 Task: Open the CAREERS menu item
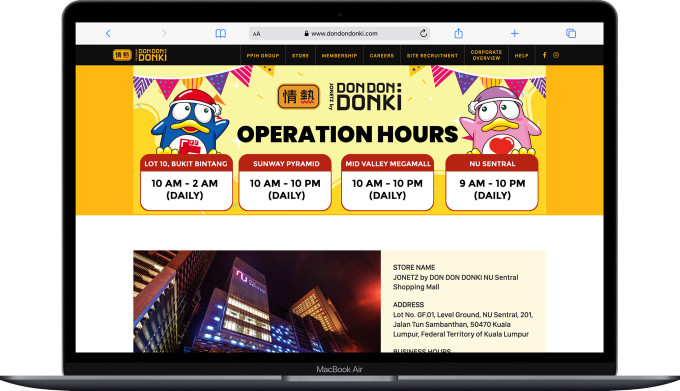382,55
